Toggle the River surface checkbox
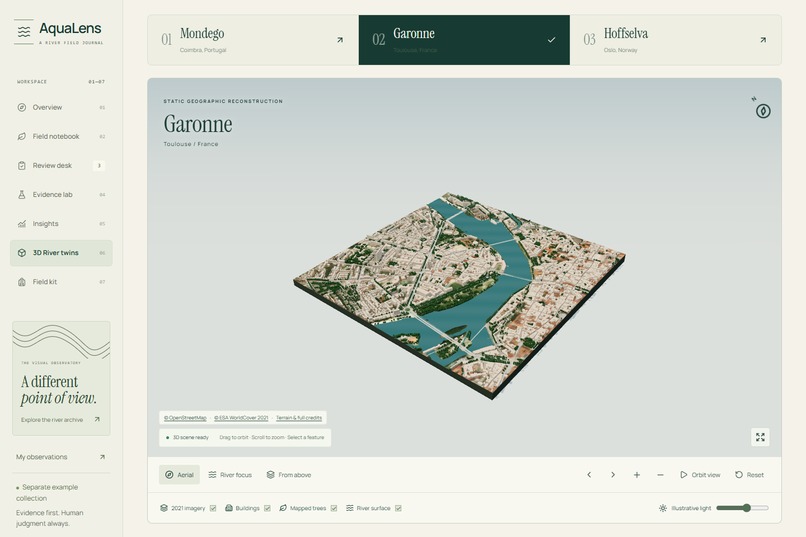 (x=398, y=508)
